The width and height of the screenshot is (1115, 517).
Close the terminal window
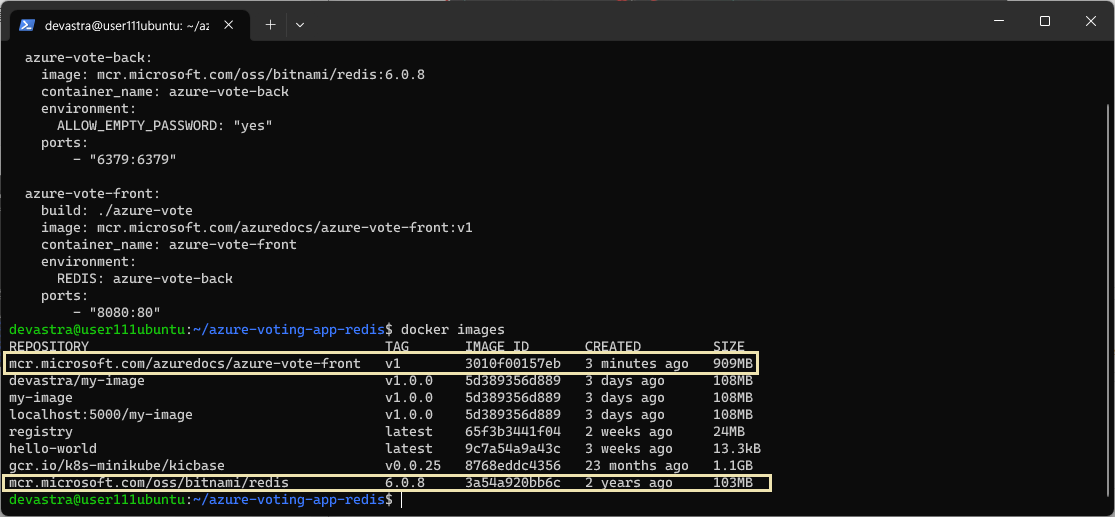pyautogui.click(x=1090, y=21)
